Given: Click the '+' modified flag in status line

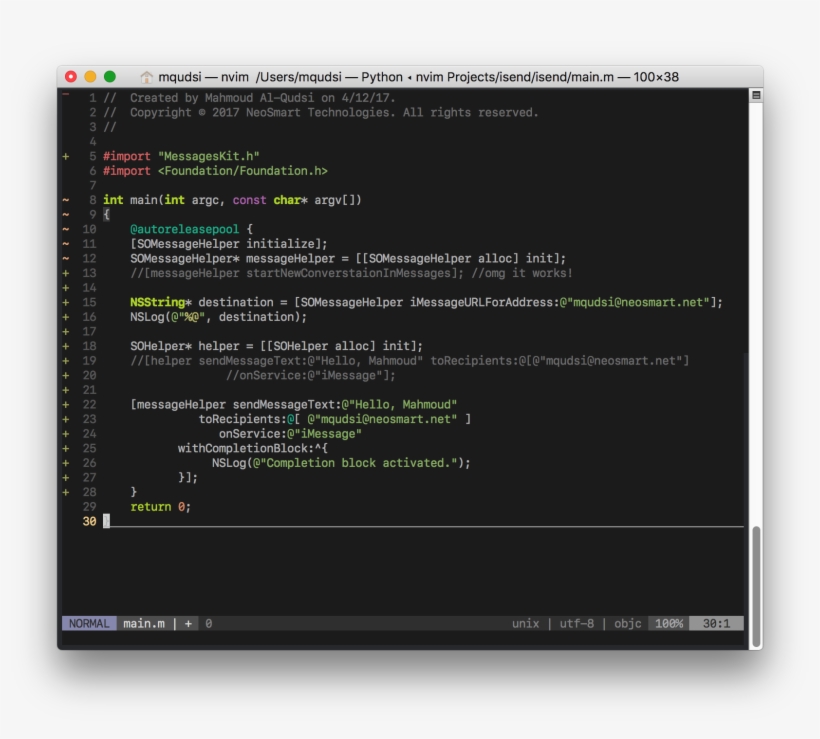Looking at the screenshot, I should tap(188, 623).
